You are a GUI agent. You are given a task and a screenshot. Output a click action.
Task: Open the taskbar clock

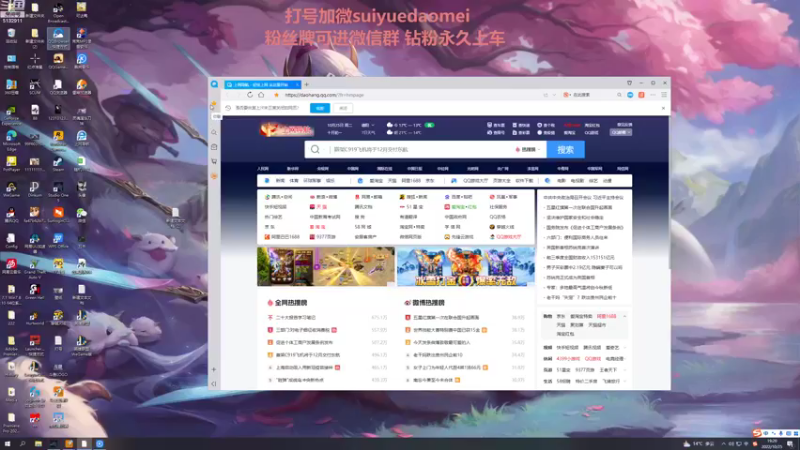tap(772, 444)
